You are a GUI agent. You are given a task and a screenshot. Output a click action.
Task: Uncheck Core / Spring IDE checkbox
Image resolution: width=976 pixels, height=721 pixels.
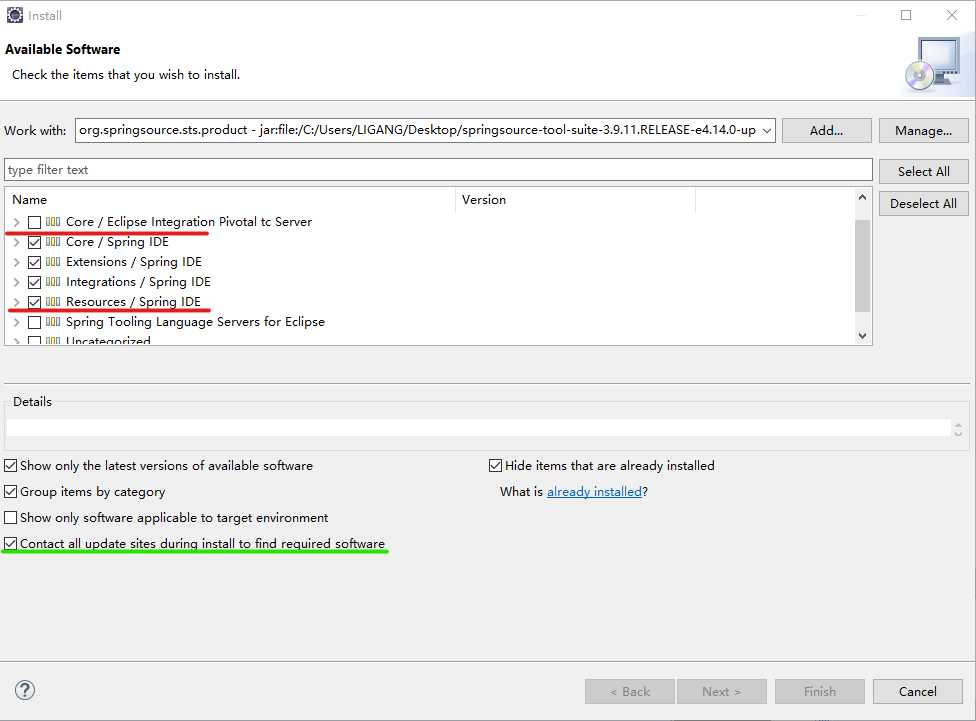35,242
